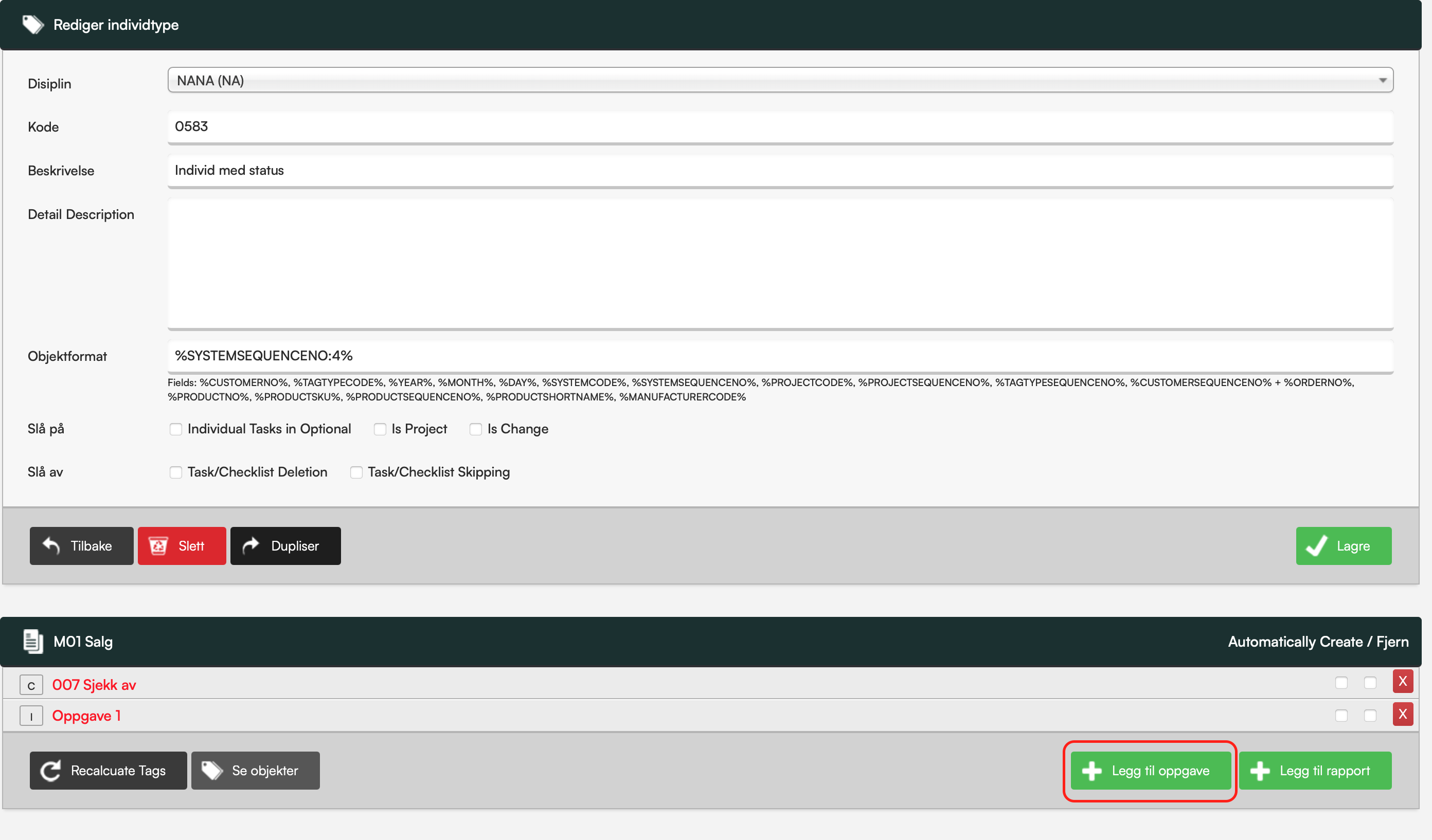Delete with the red Slett button
The height and width of the screenshot is (840, 1432).
tap(182, 546)
